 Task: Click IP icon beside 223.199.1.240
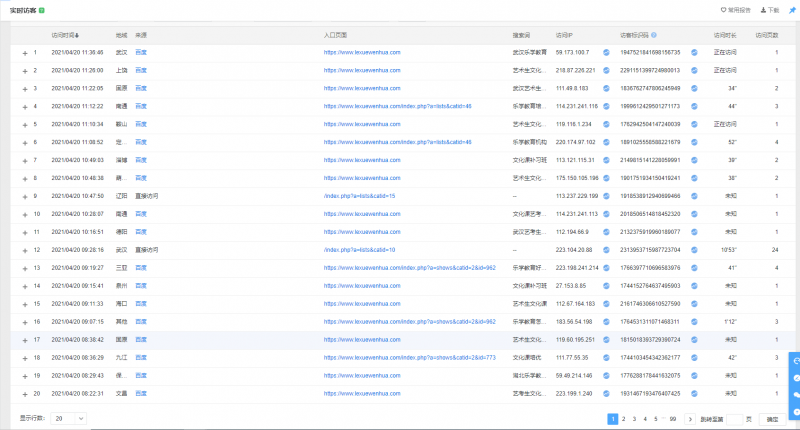click(607, 393)
